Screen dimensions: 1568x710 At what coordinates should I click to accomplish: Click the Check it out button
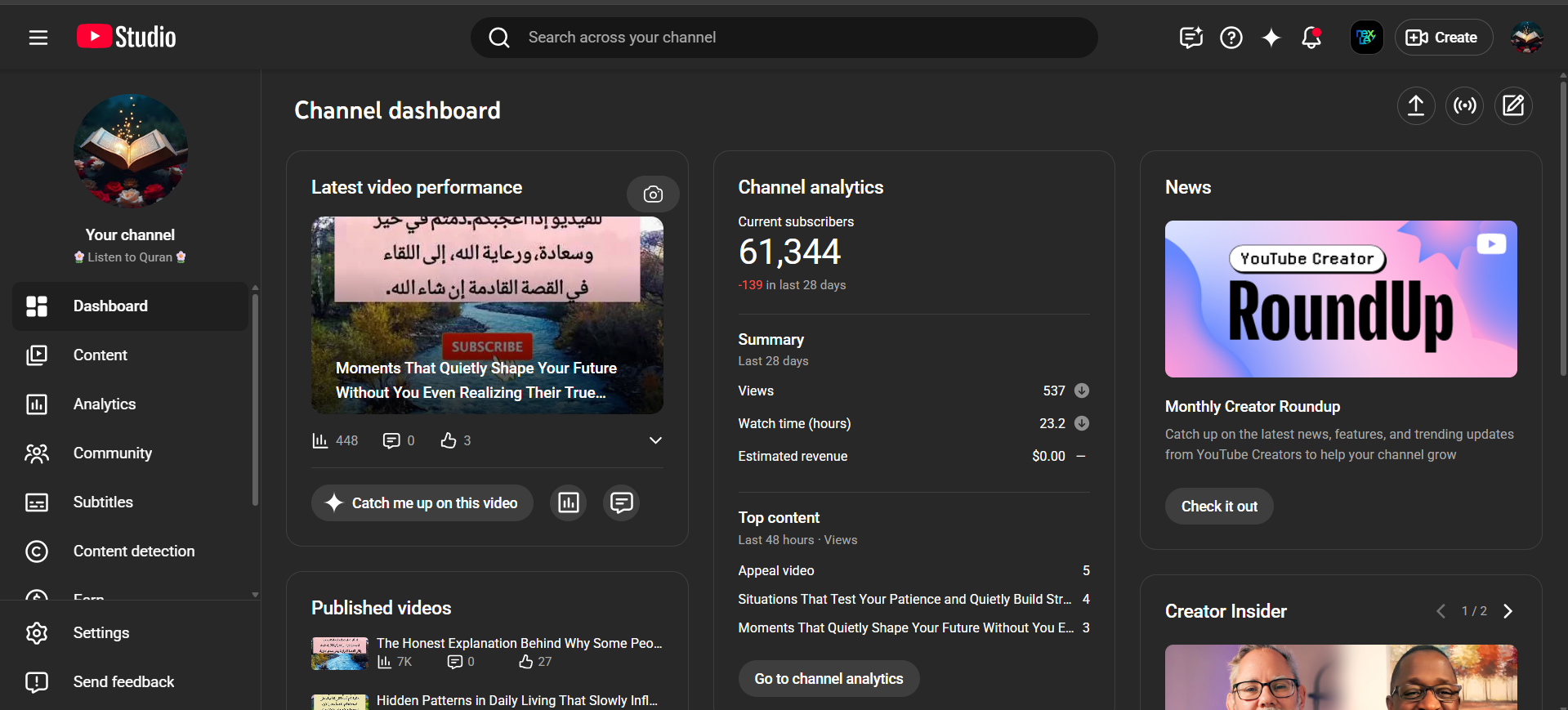[1219, 507]
